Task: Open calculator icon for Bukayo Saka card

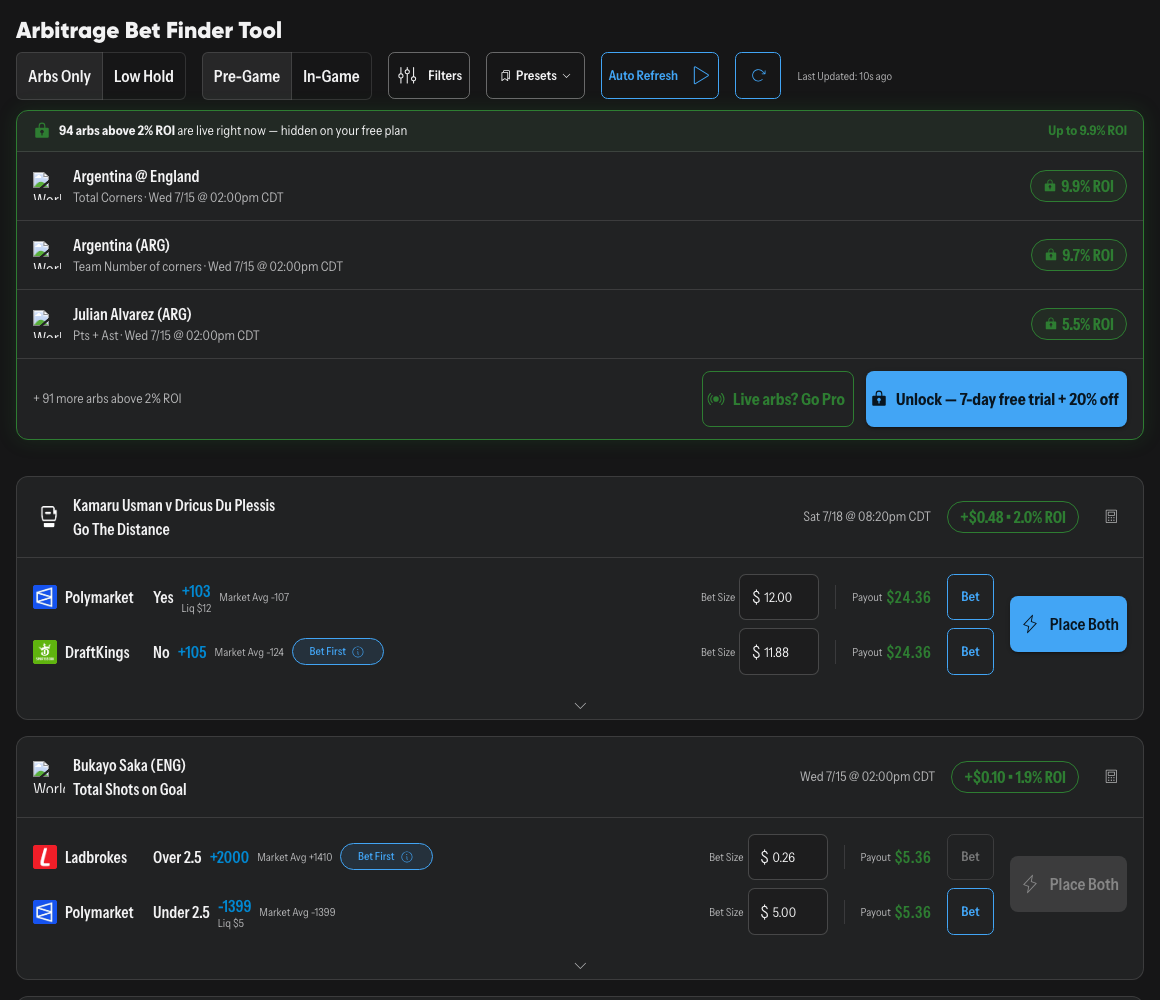Action: click(1110, 777)
